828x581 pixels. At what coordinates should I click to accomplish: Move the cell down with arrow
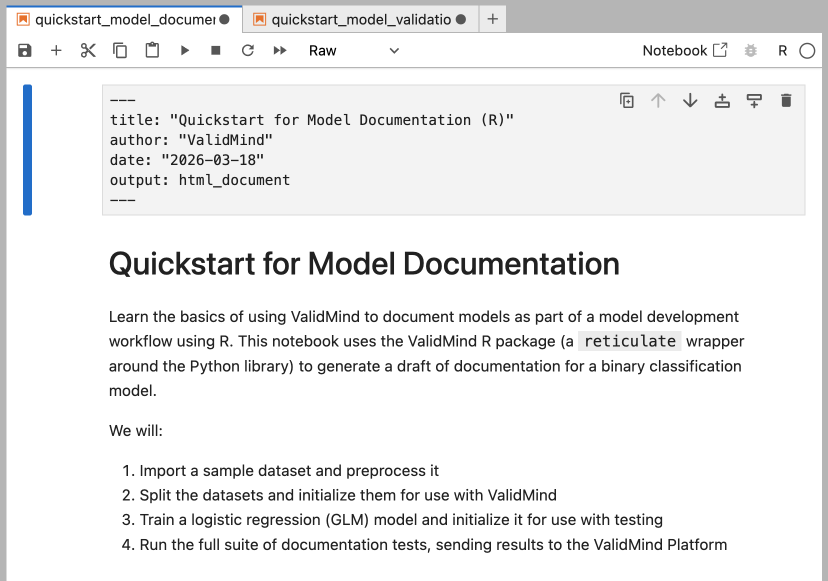click(x=690, y=100)
